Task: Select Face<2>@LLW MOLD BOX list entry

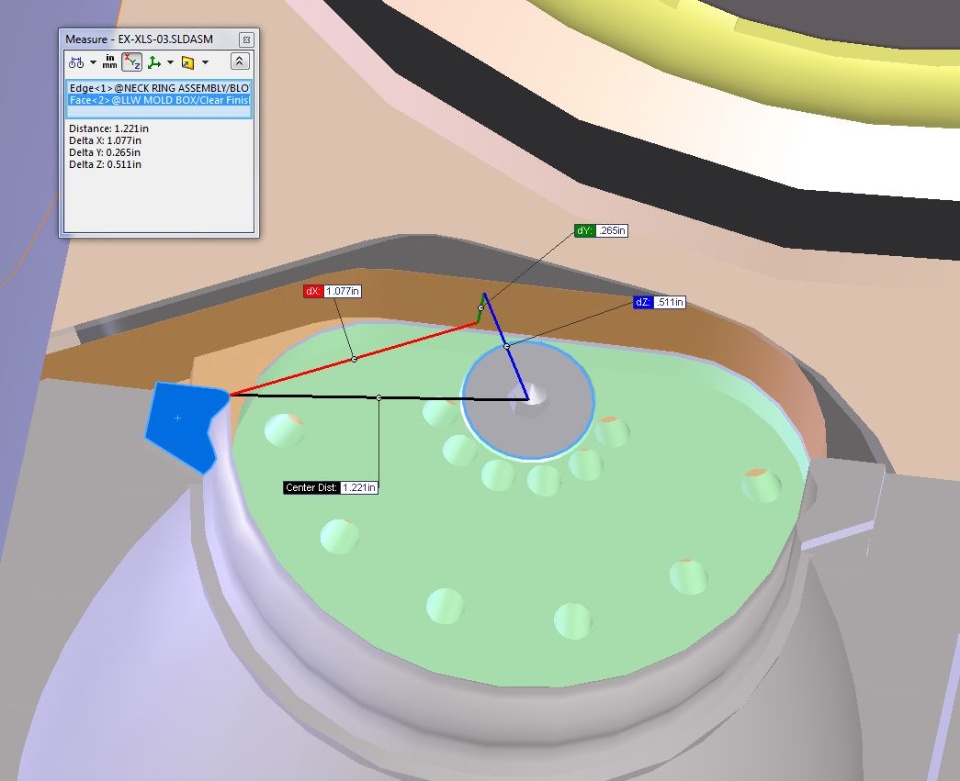Action: (x=159, y=100)
